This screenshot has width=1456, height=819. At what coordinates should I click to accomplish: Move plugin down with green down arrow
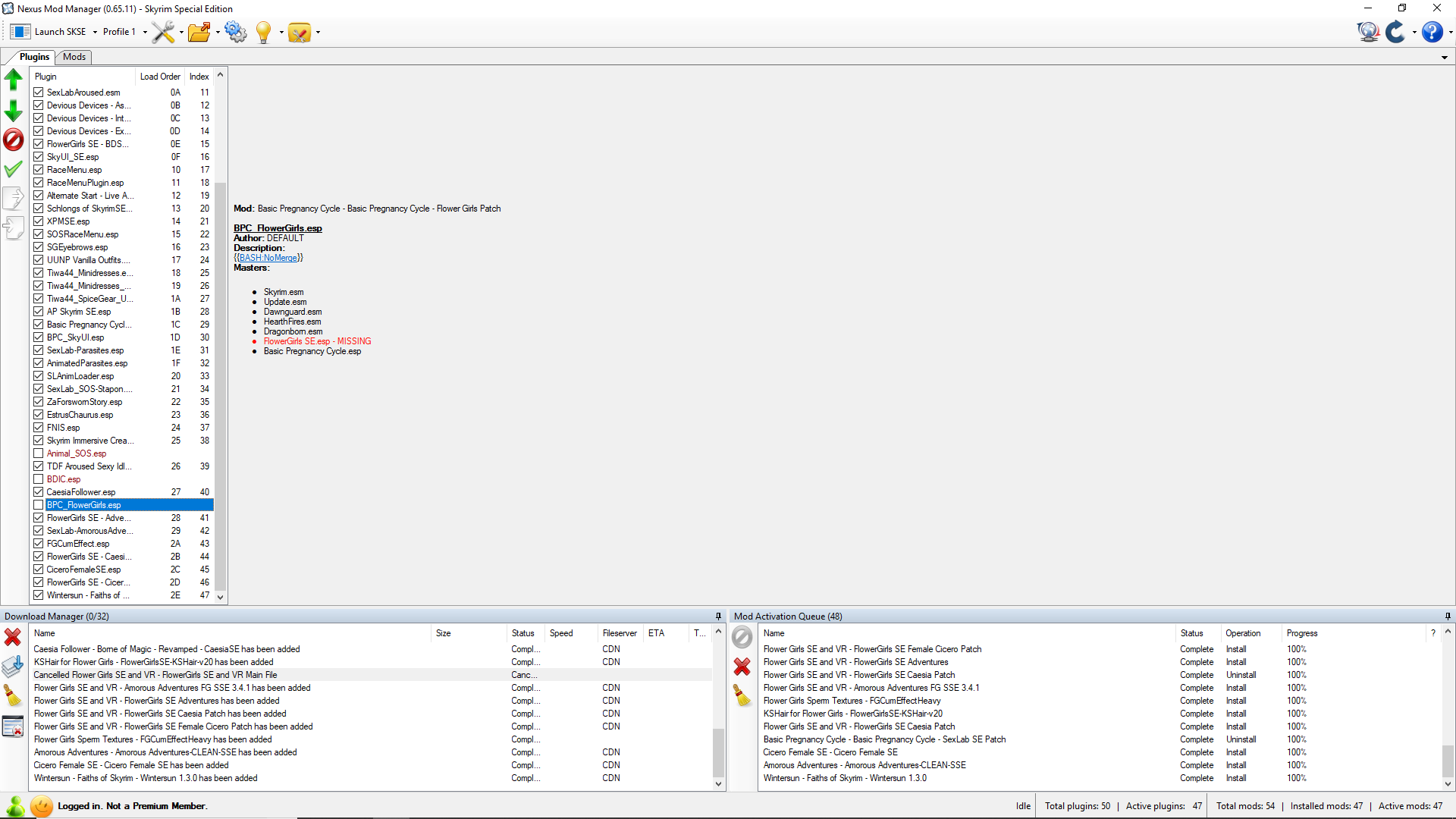pos(14,111)
